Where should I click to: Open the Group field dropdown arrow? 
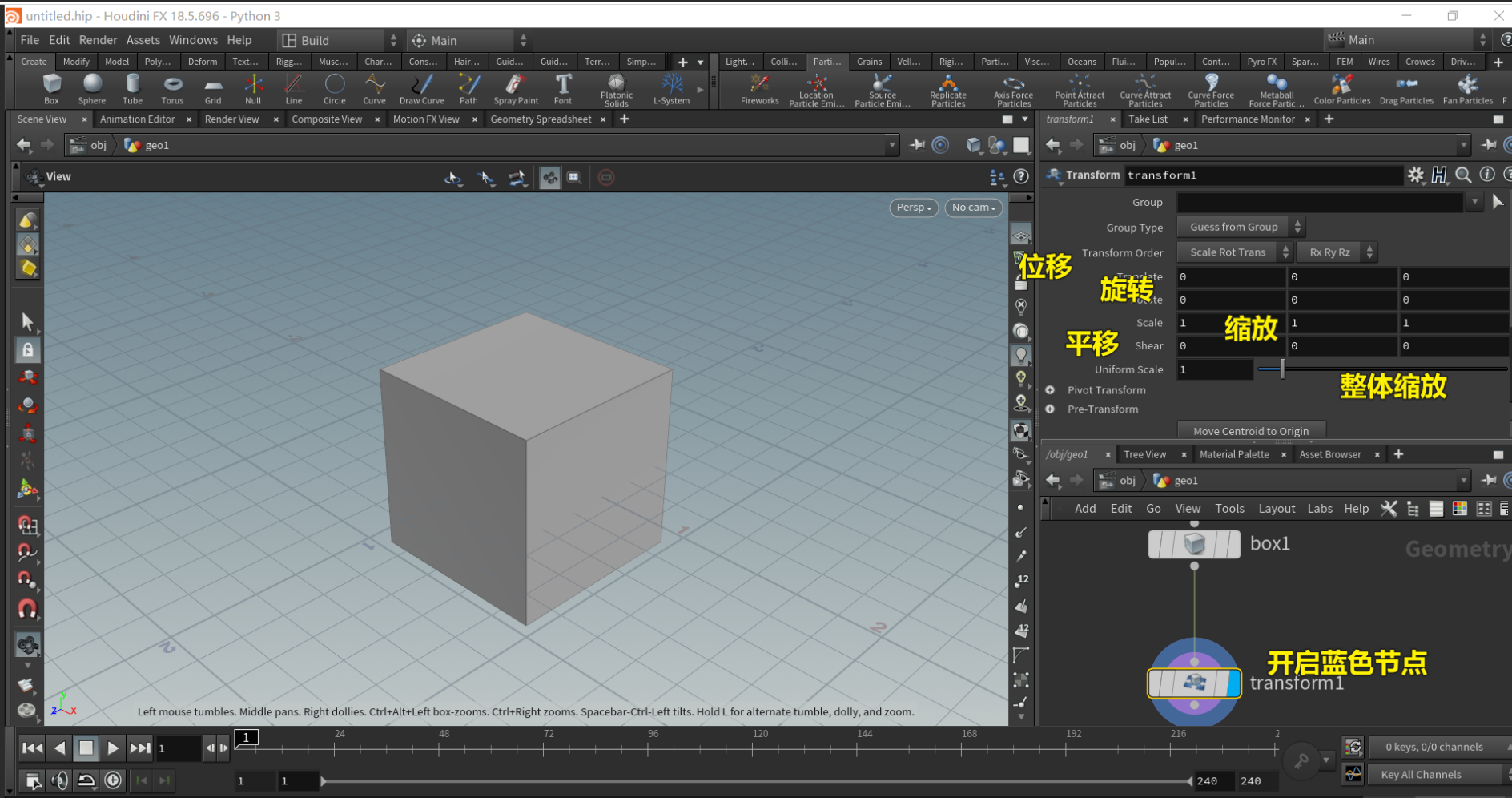tap(1474, 202)
